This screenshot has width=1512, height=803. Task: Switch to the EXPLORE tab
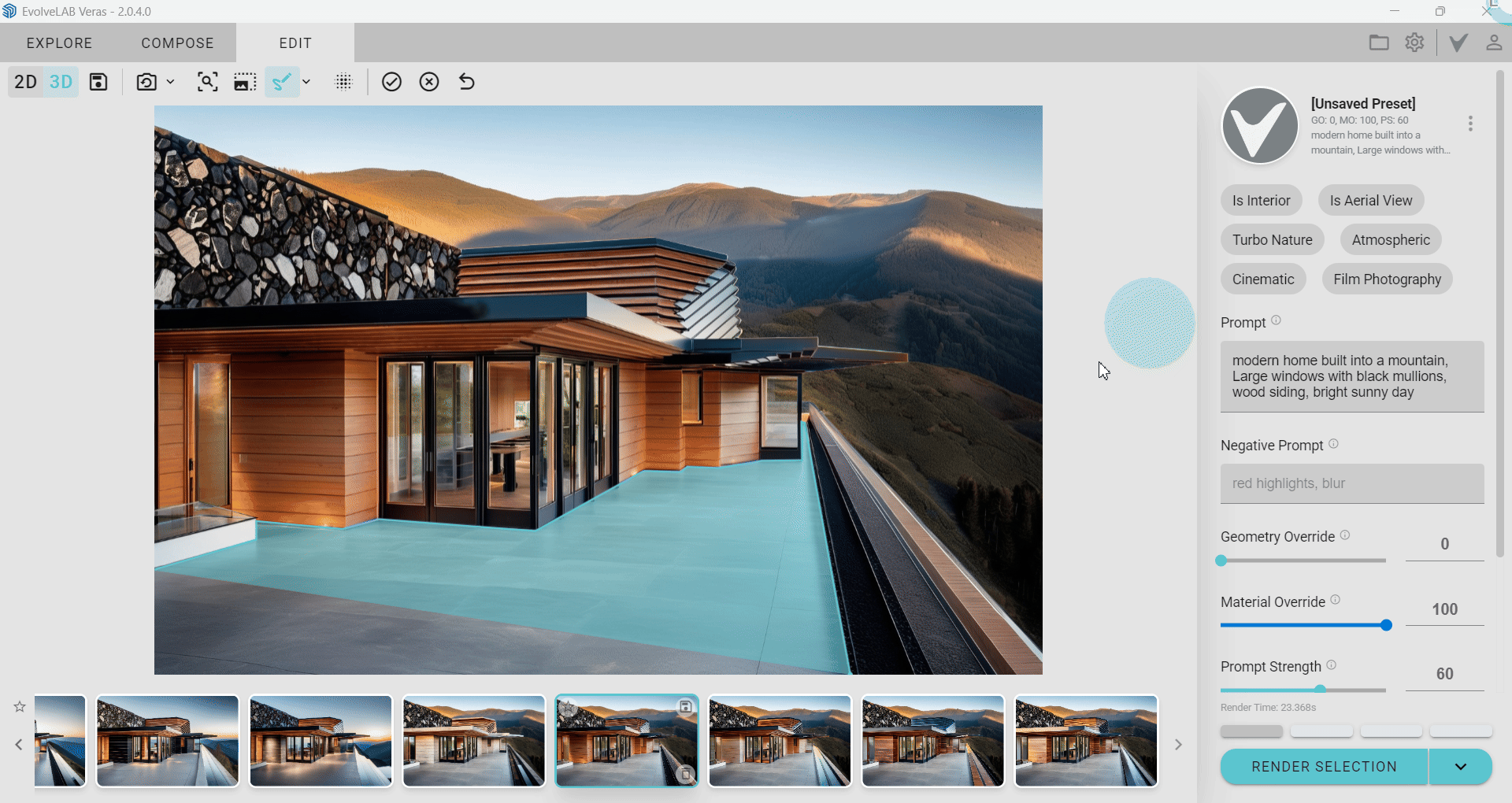pos(59,43)
